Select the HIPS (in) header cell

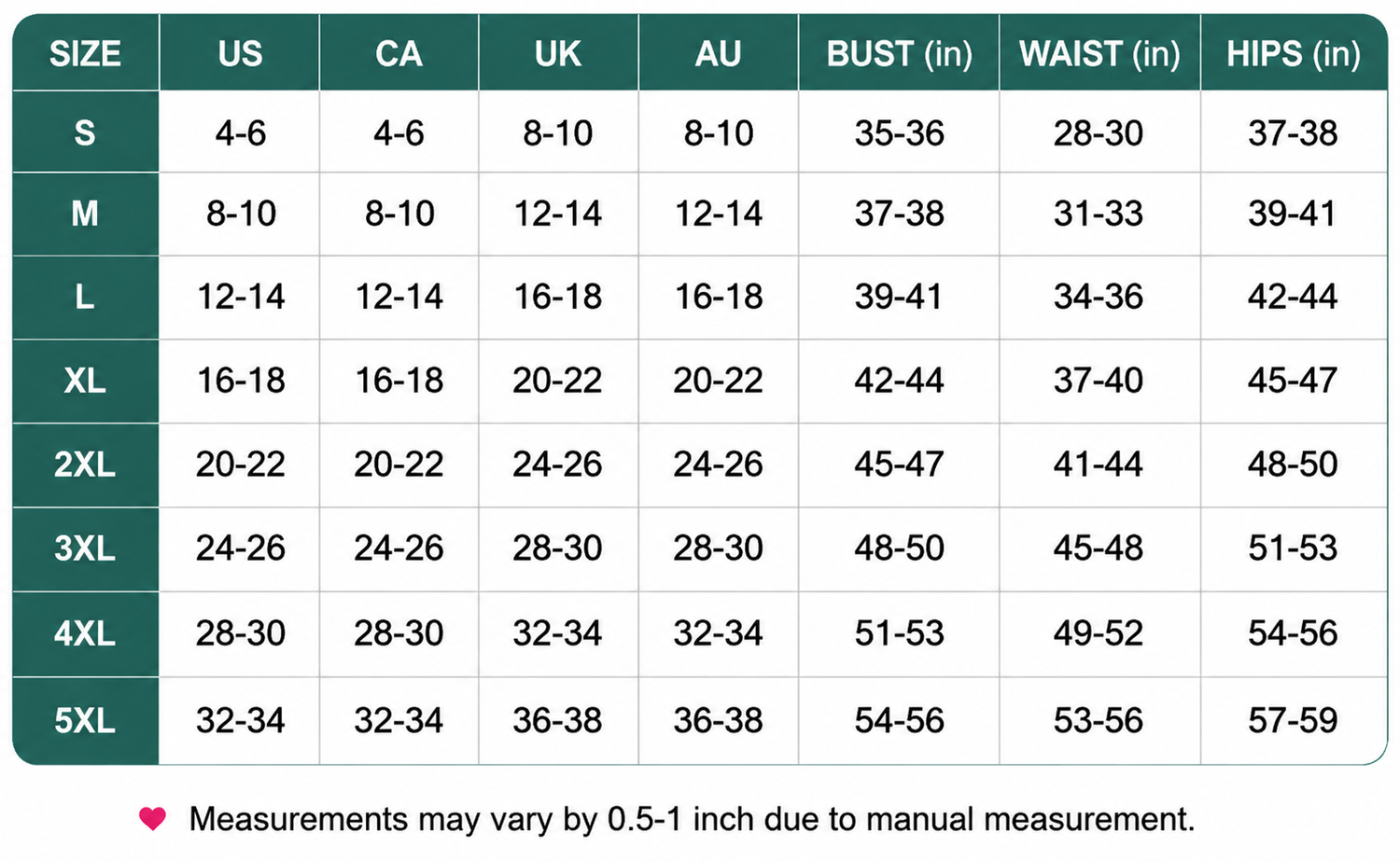(x=1294, y=53)
